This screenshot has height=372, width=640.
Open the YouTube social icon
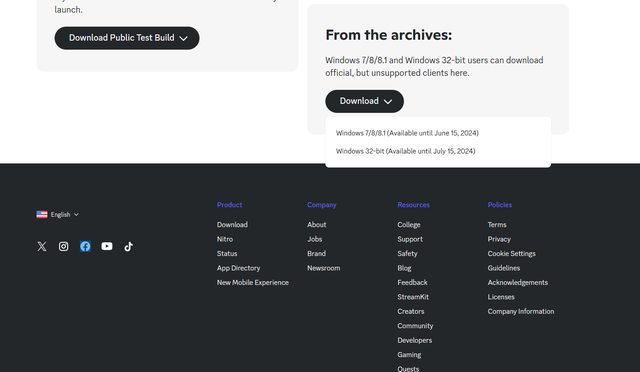pos(107,246)
